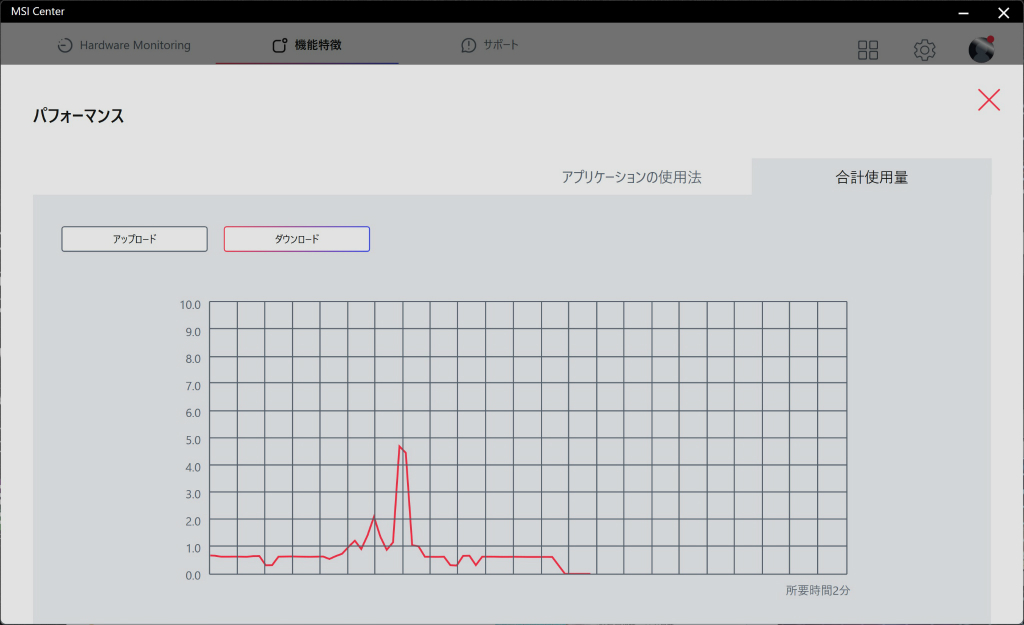Screen dimensions: 1024x625
Task: Click the パフォーマンス heading
Action: coord(78,116)
